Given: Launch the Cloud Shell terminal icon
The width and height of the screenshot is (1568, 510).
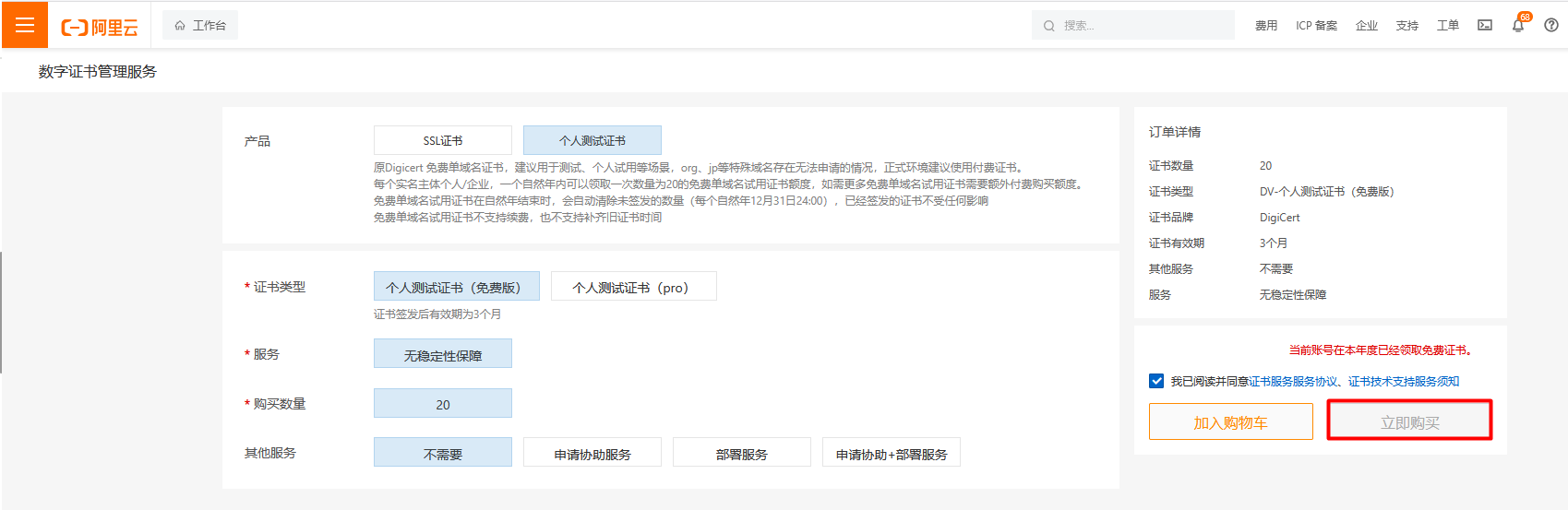Looking at the screenshot, I should click(1485, 26).
